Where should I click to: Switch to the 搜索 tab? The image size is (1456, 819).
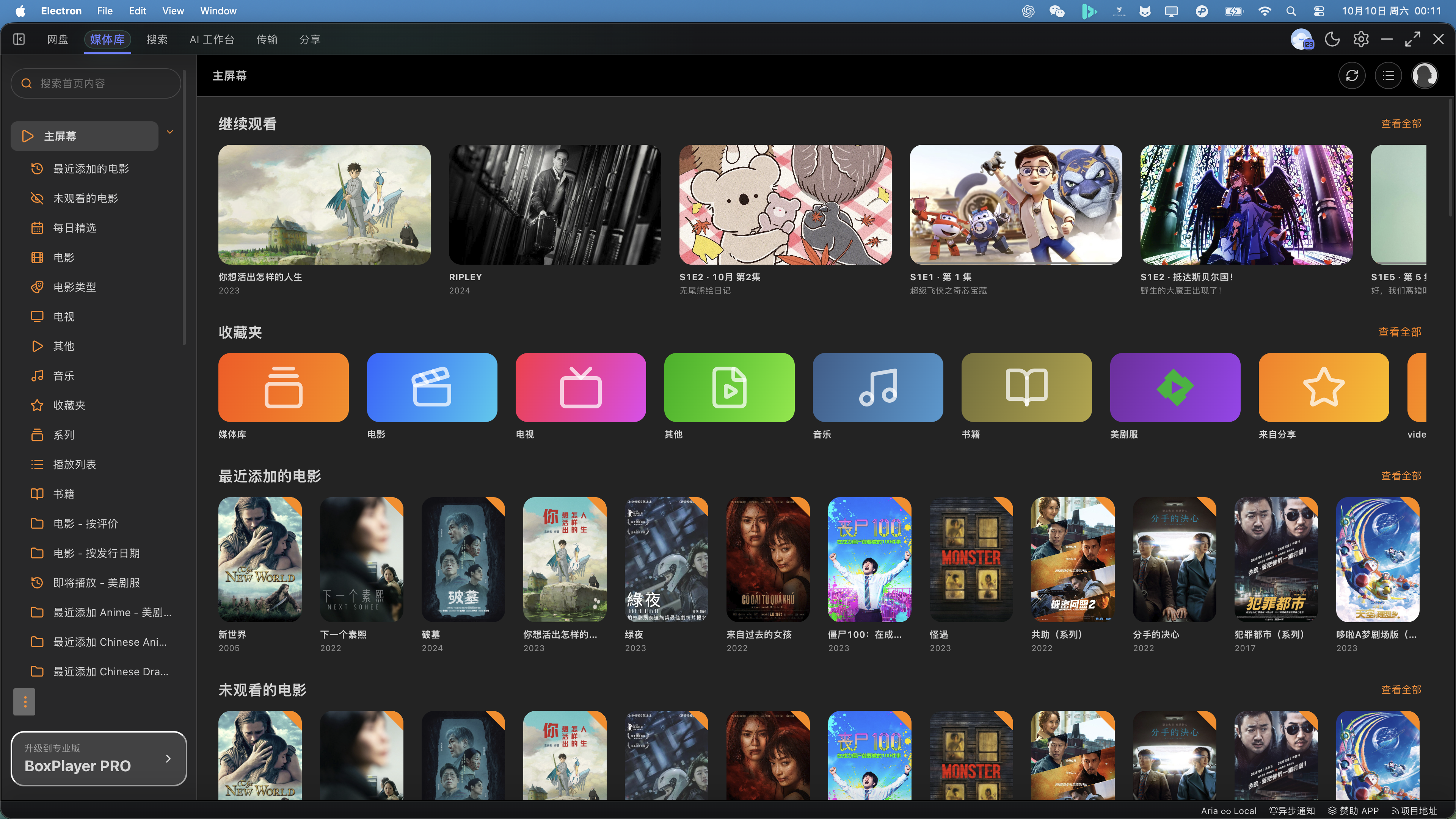click(x=157, y=39)
